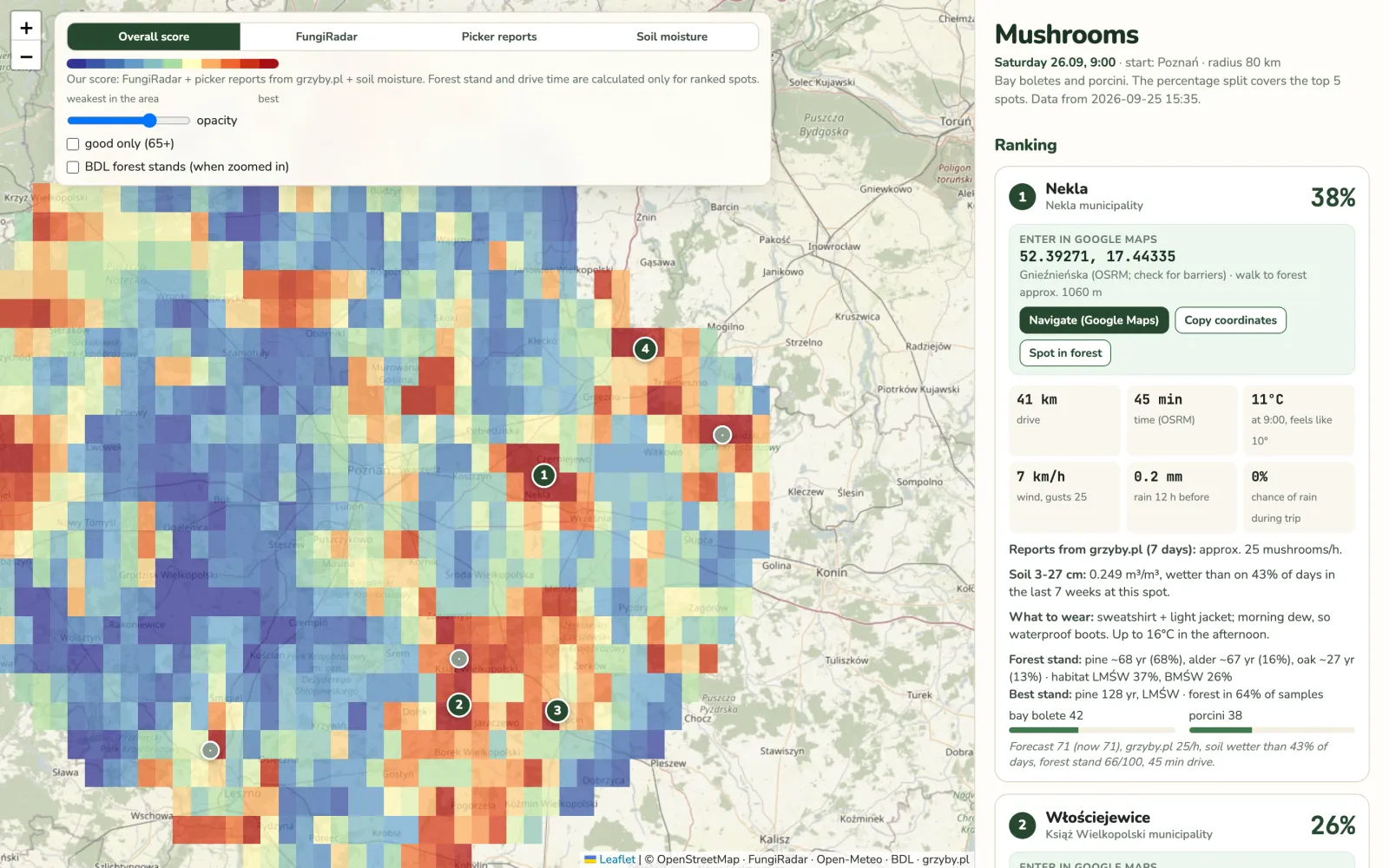Adjust the opacity slider
This screenshot has height=868, width=1389.
[128, 121]
